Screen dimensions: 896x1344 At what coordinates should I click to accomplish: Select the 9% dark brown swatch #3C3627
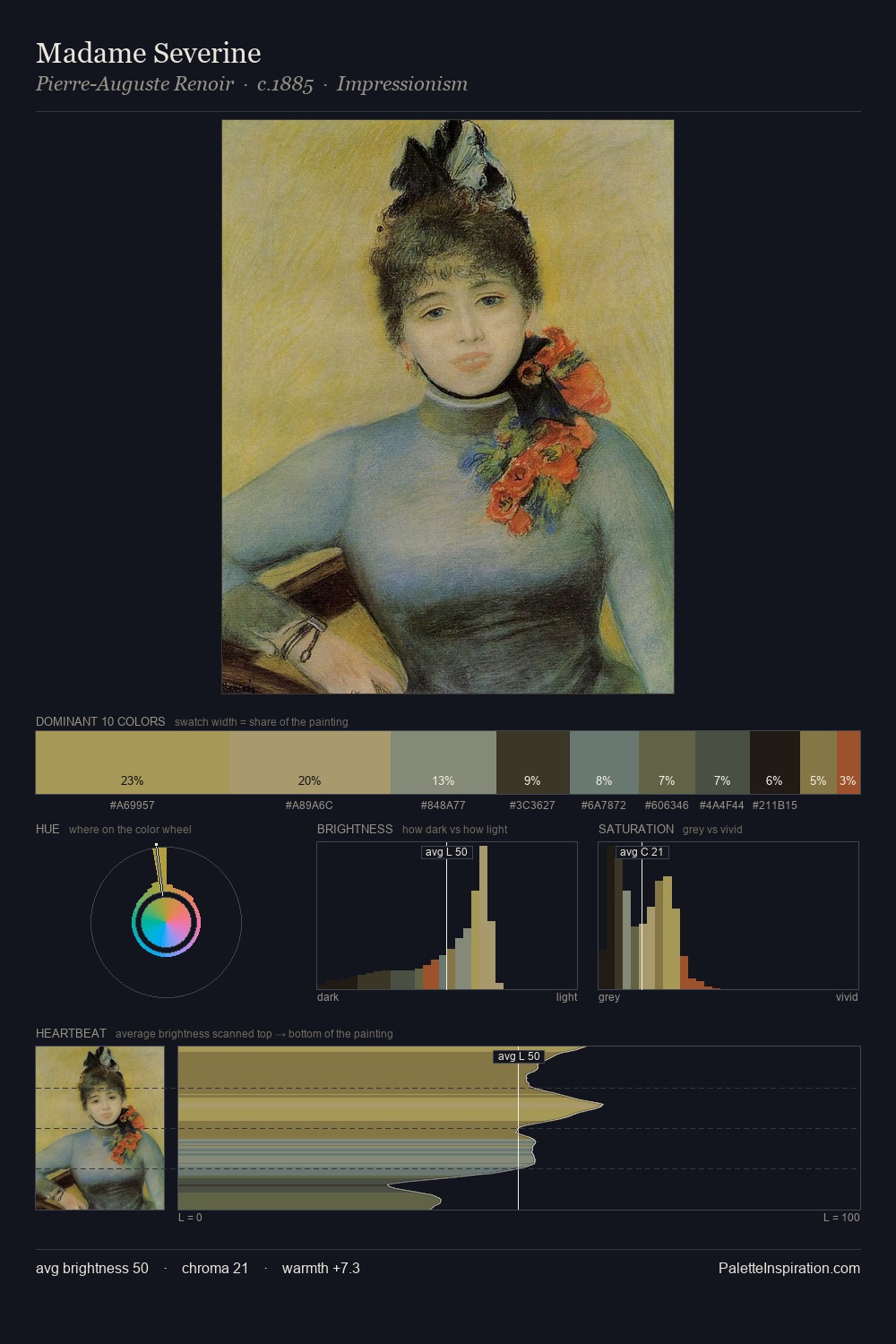click(x=533, y=762)
